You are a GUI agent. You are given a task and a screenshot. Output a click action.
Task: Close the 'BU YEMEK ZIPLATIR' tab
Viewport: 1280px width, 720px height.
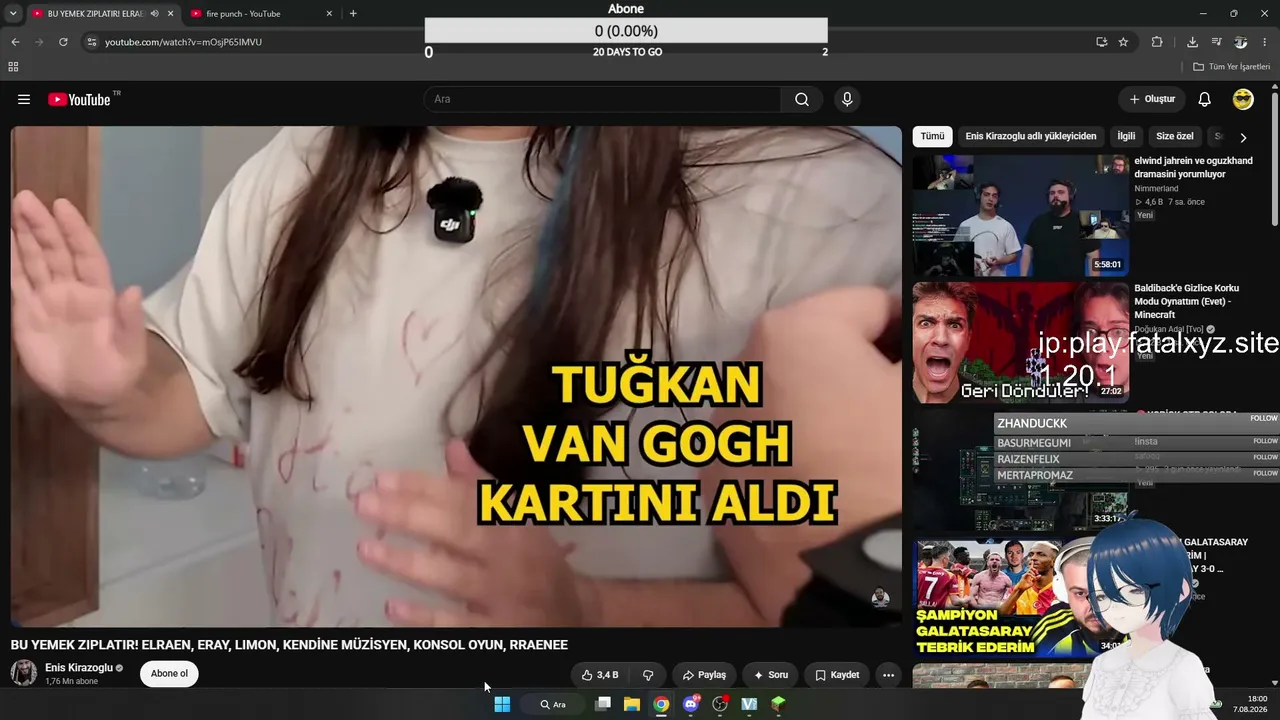click(x=171, y=14)
